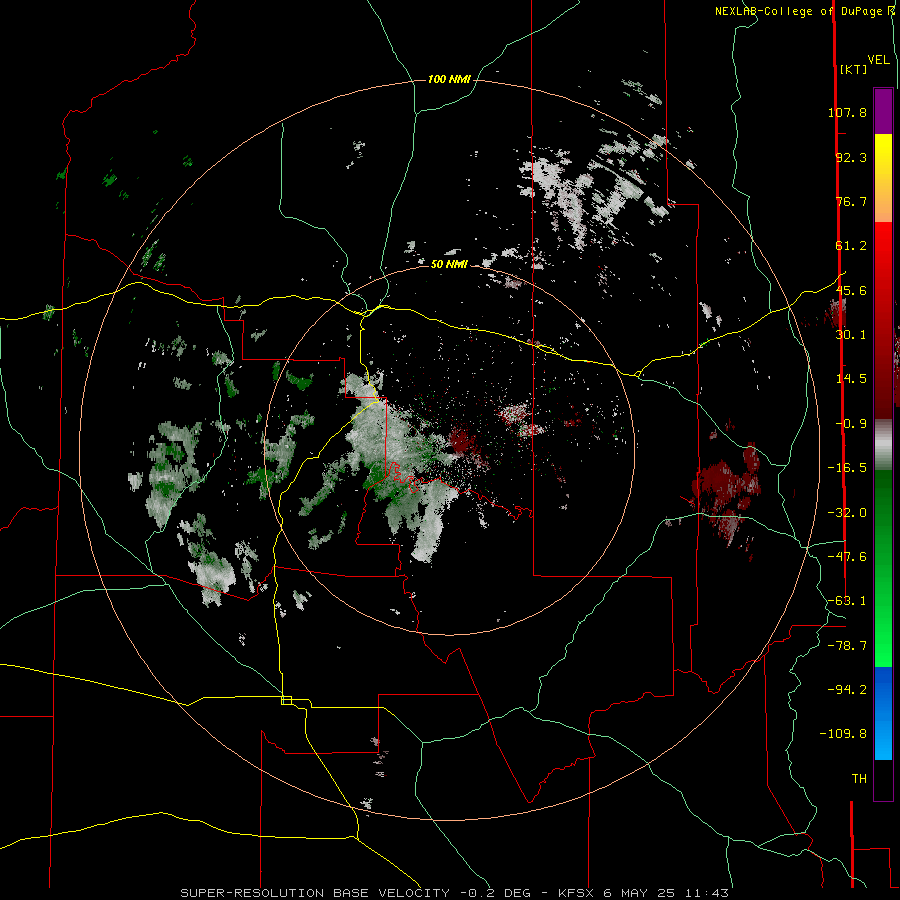Click the 61.2 scale value
The height and width of the screenshot is (900, 900).
851,246
